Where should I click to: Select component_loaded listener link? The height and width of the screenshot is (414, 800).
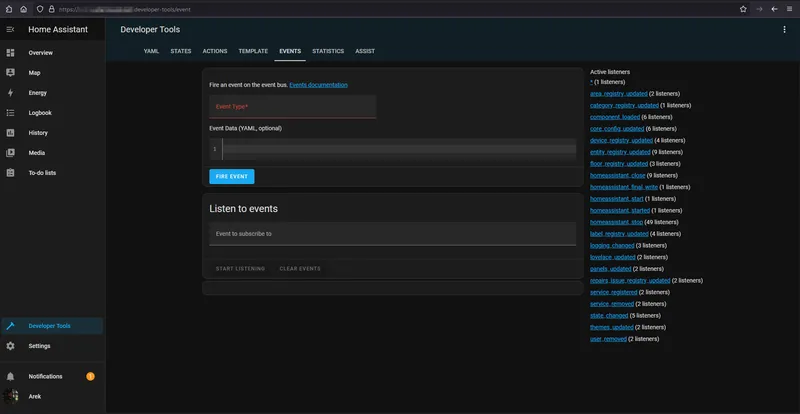[x=615, y=117]
